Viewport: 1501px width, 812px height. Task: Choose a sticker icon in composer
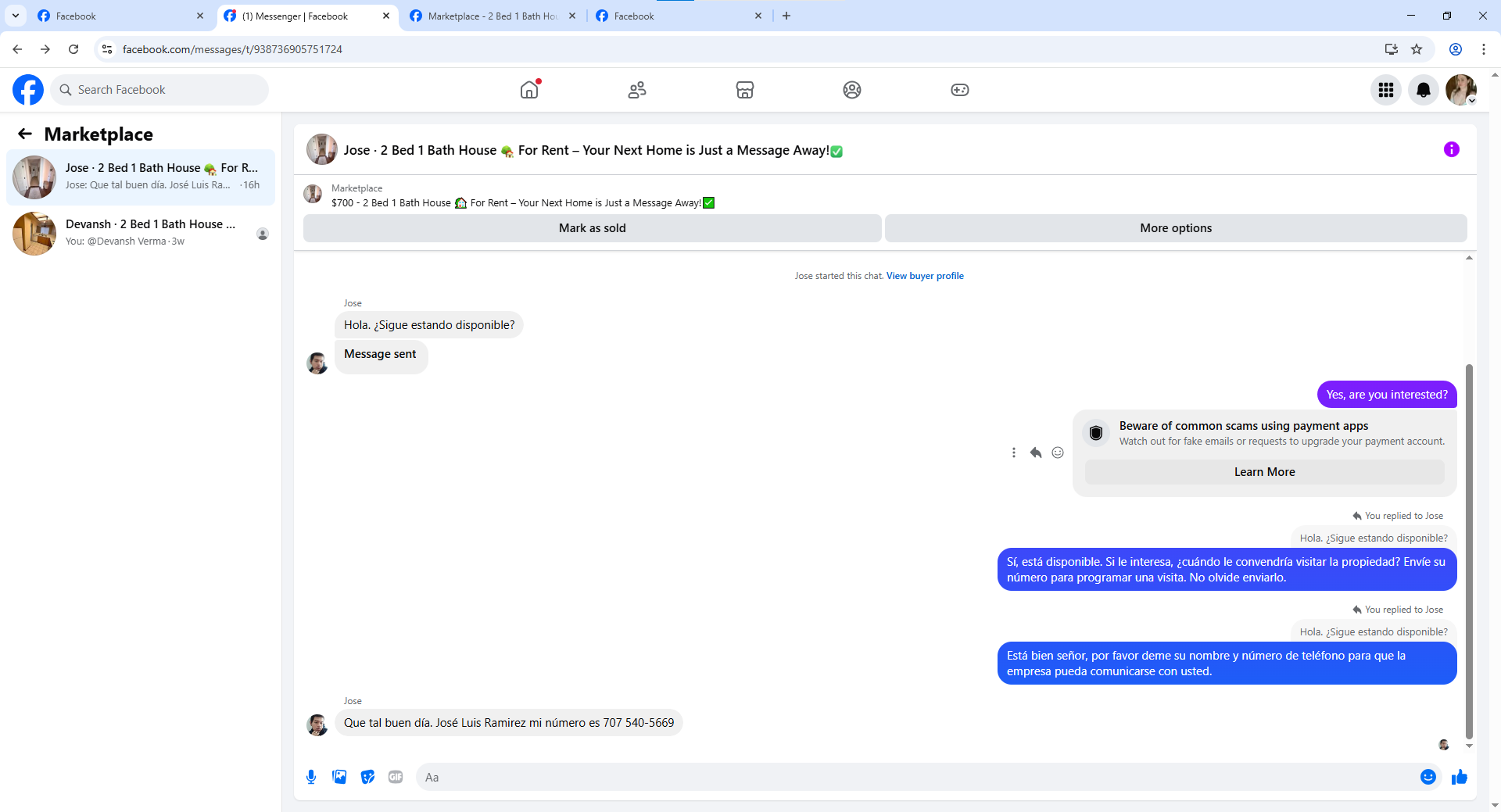367,777
